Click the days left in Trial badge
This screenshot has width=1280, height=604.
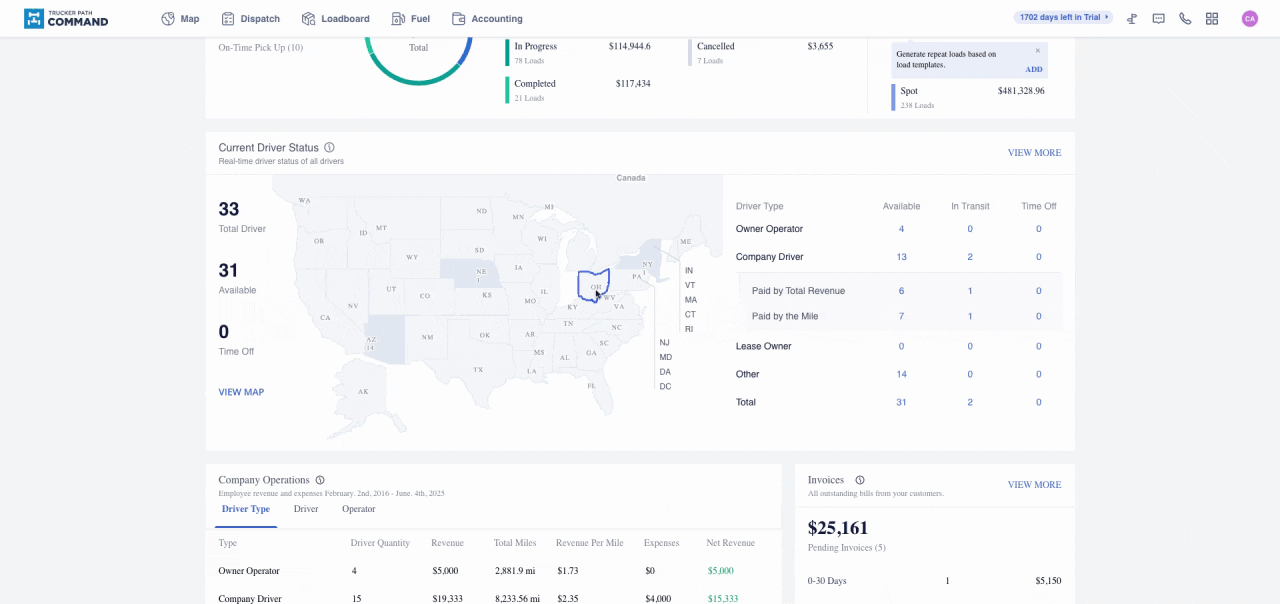coord(1062,17)
